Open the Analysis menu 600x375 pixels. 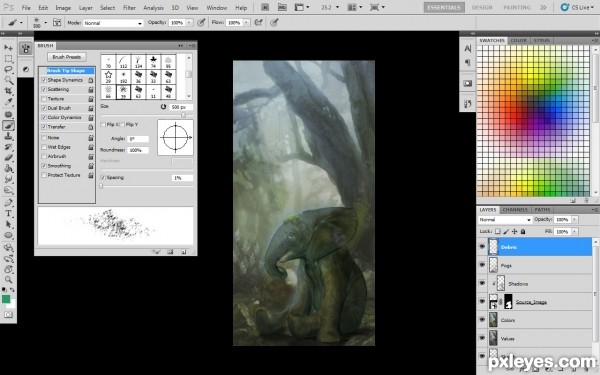pyautogui.click(x=153, y=8)
